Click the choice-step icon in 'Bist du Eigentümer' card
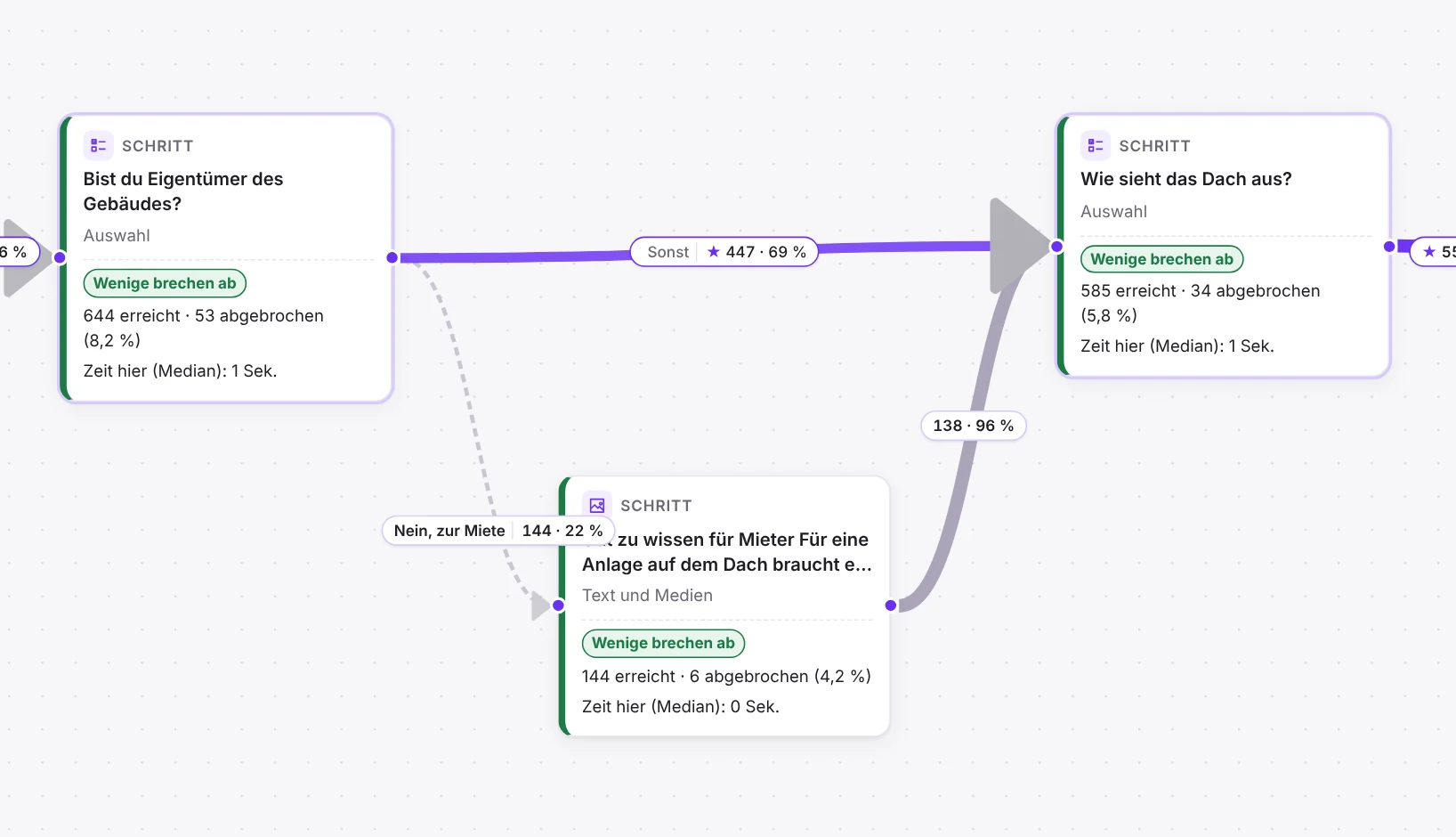Screen dimensions: 1456x837 pyautogui.click(x=98, y=145)
